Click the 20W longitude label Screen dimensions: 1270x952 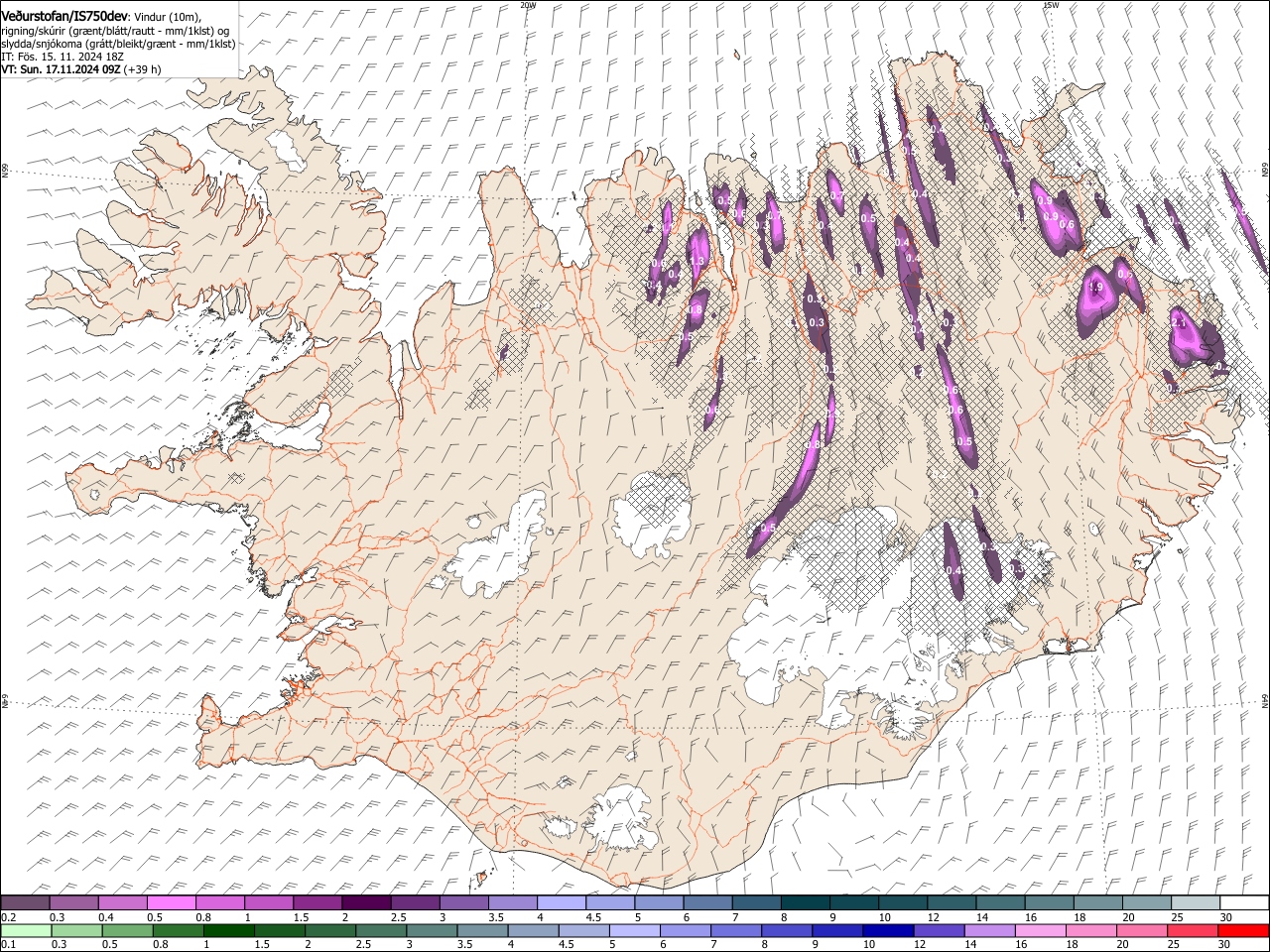[528, 5]
